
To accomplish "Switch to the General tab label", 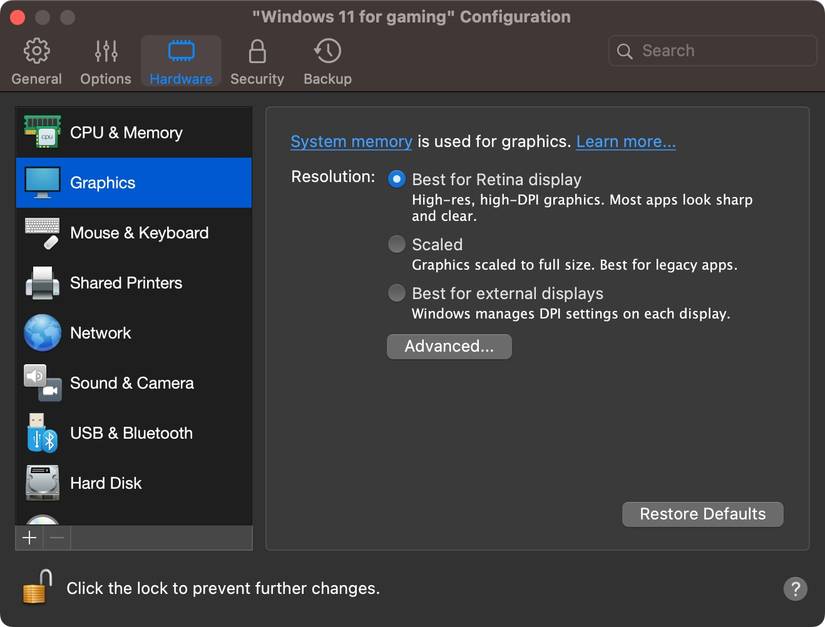I will (x=36, y=79).
